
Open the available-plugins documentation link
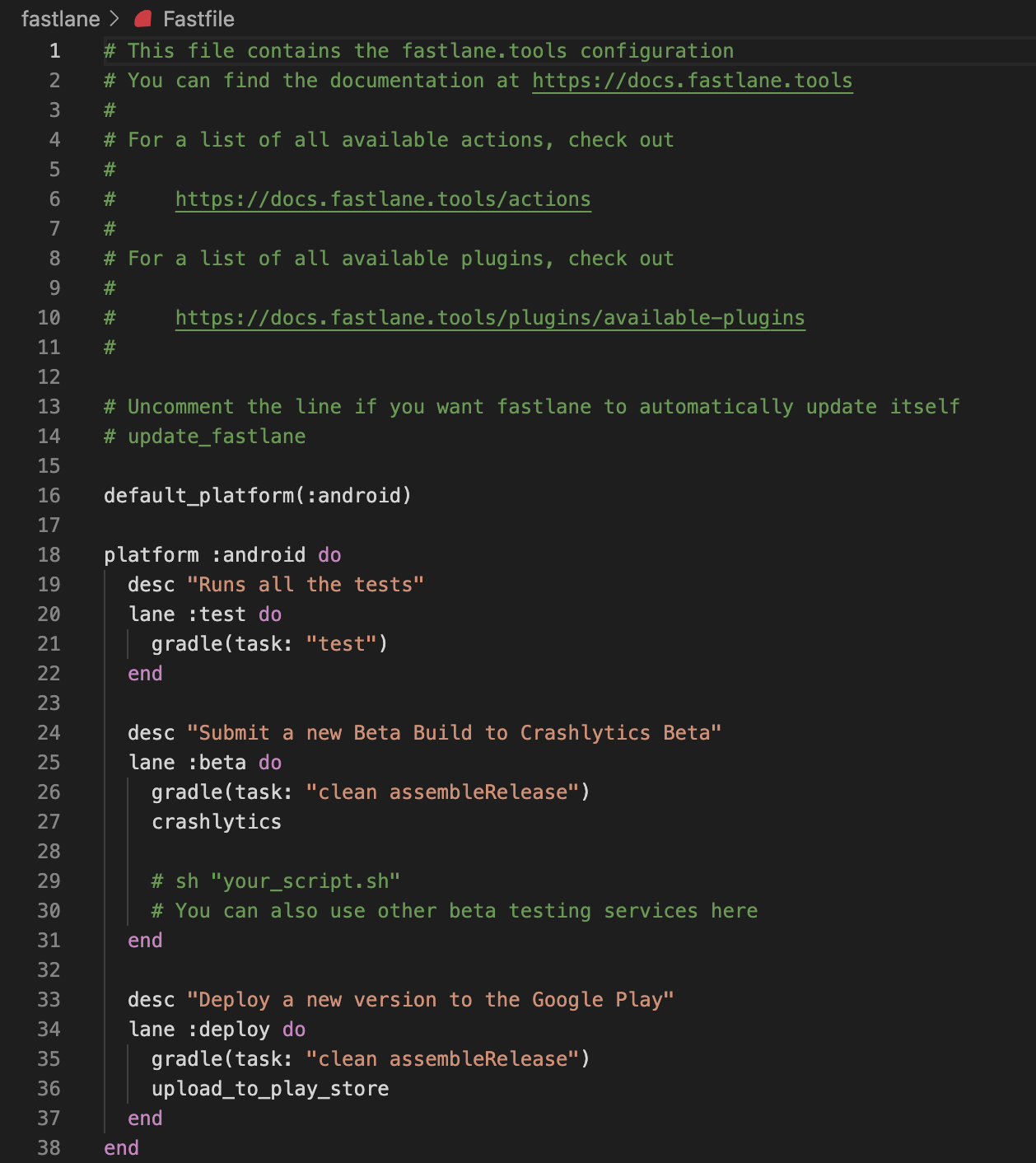[x=490, y=318]
